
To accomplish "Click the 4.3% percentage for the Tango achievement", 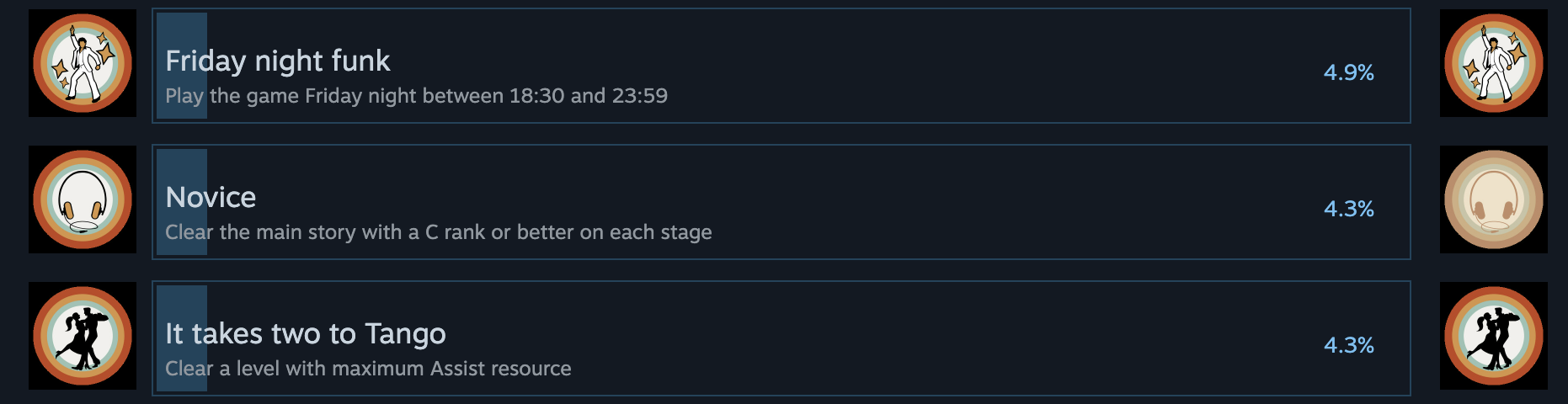I will [1348, 345].
